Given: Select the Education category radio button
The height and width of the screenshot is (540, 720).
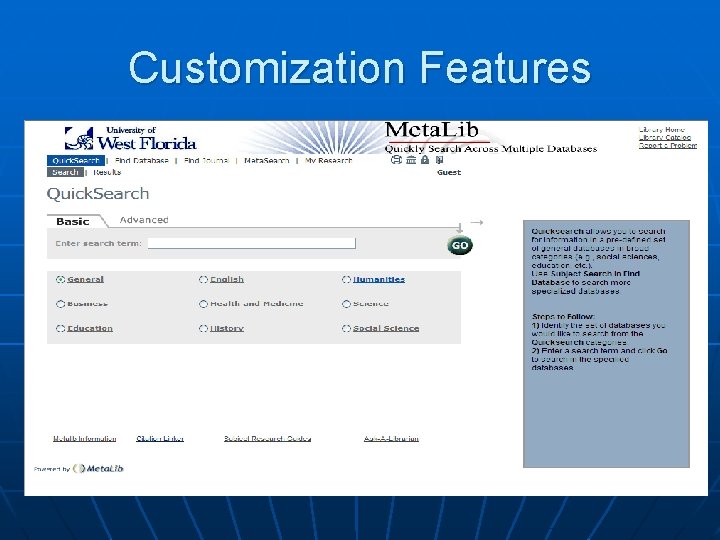Looking at the screenshot, I should (x=60, y=328).
